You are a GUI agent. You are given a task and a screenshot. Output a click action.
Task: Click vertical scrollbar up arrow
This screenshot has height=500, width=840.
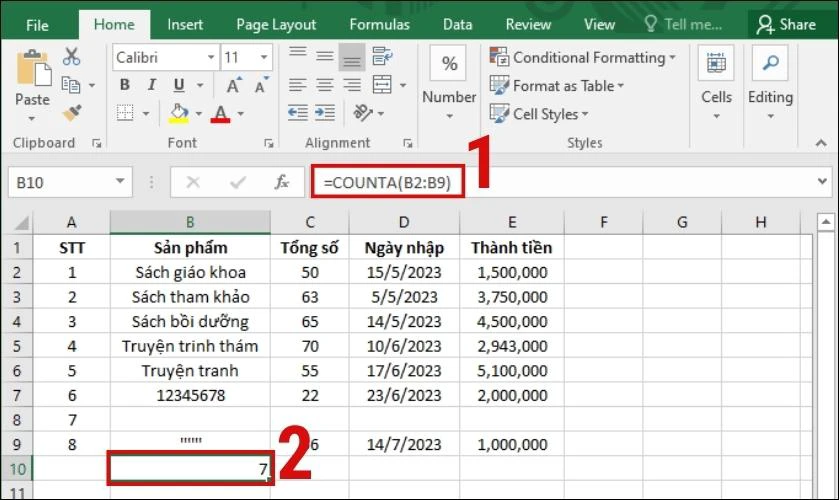(x=826, y=221)
